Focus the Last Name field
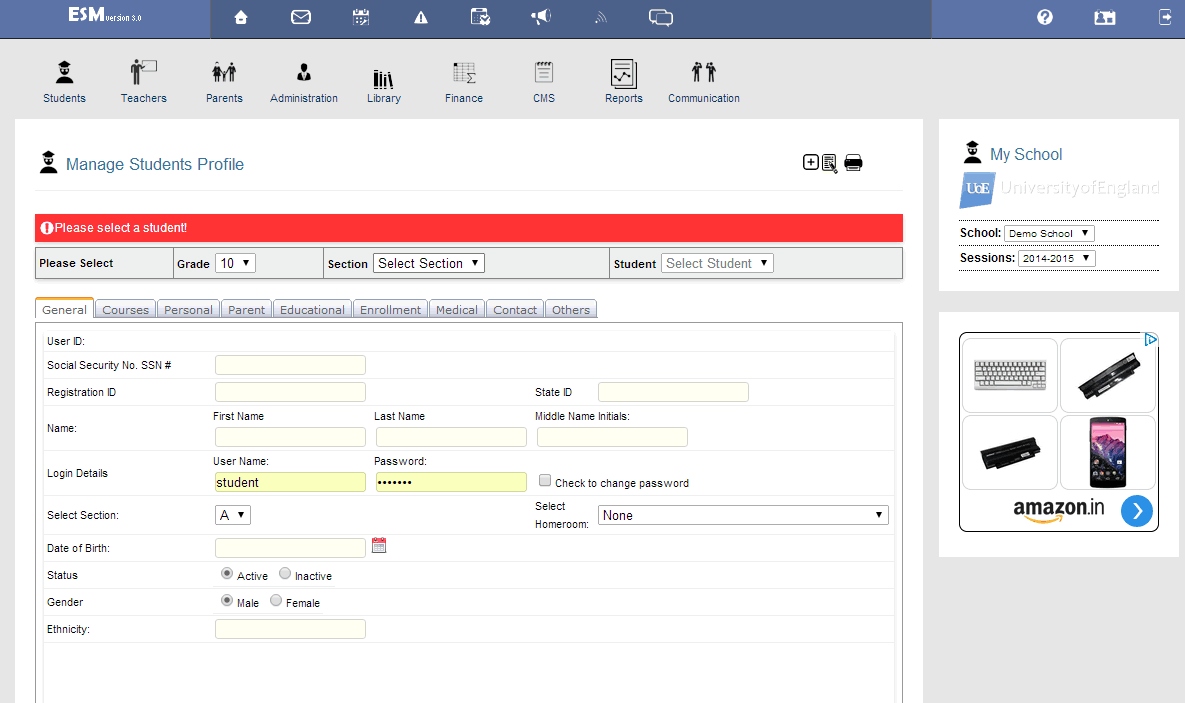The height and width of the screenshot is (703, 1185). 451,437
